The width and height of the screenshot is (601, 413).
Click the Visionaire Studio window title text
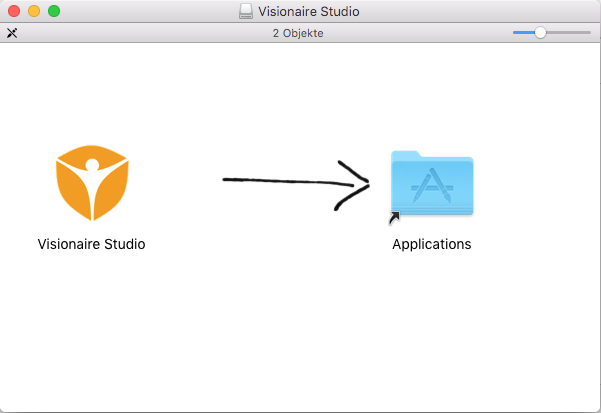coord(309,11)
